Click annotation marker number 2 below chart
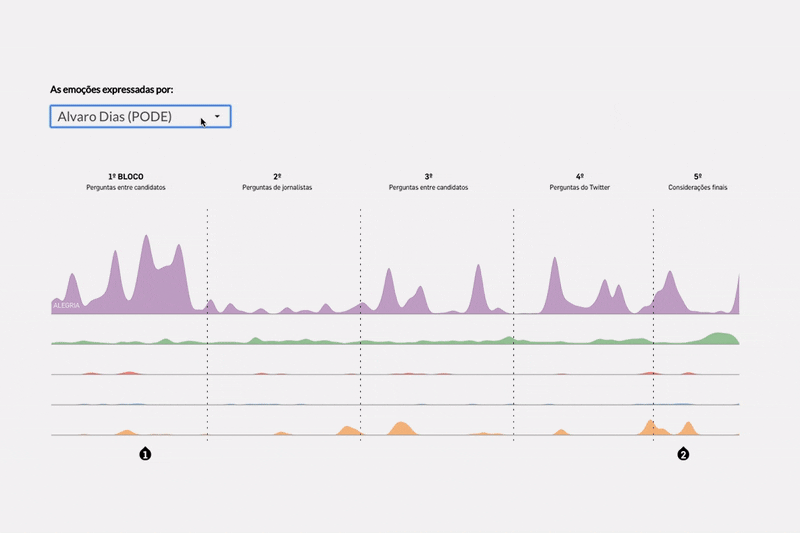This screenshot has width=800, height=533. tap(683, 454)
